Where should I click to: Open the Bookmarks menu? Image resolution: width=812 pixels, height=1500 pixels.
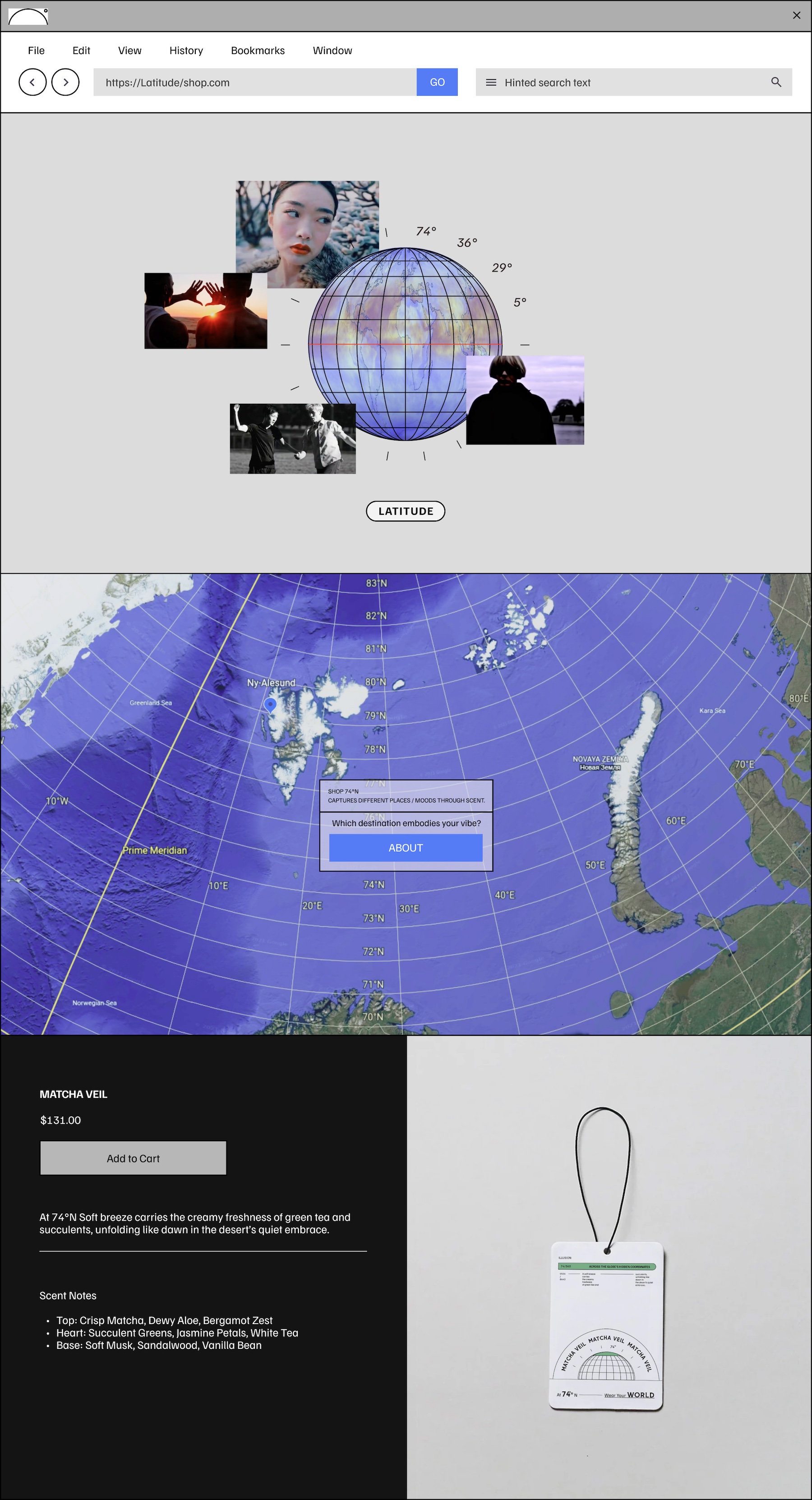coord(258,51)
